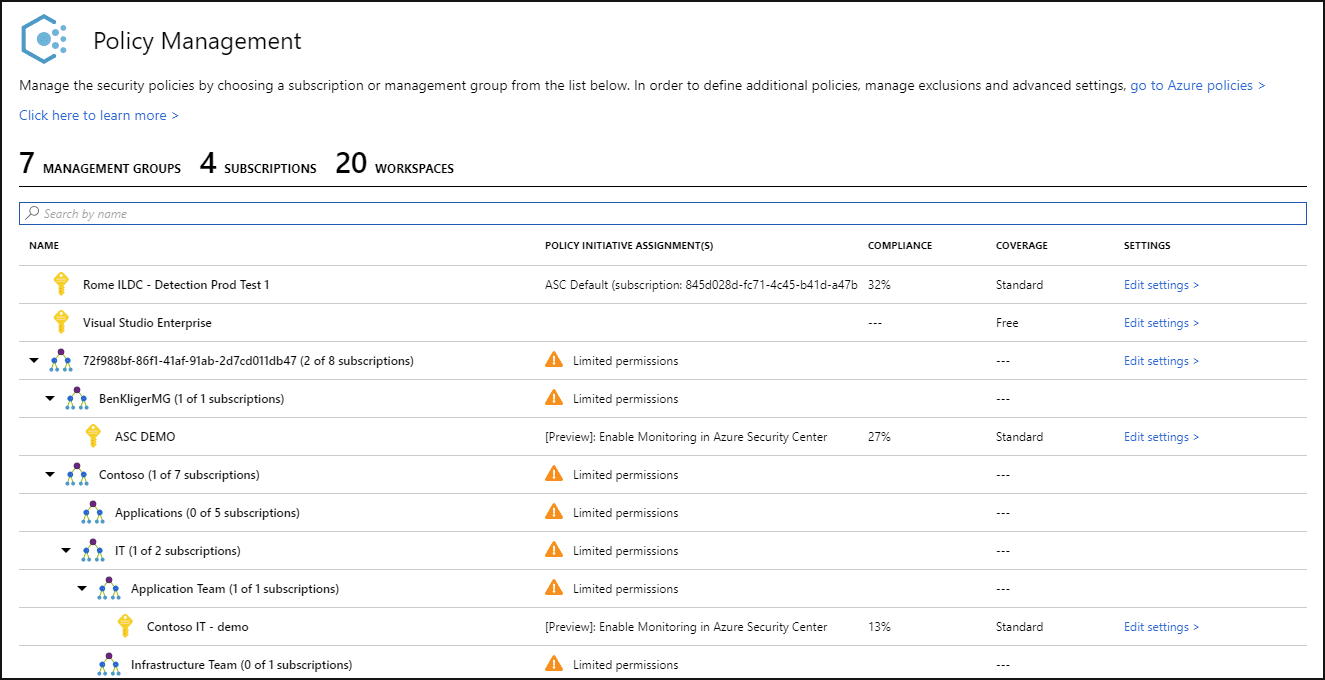Click the 4 SUBSCRIPTIONS counter
This screenshot has width=1325, height=680.
258,164
